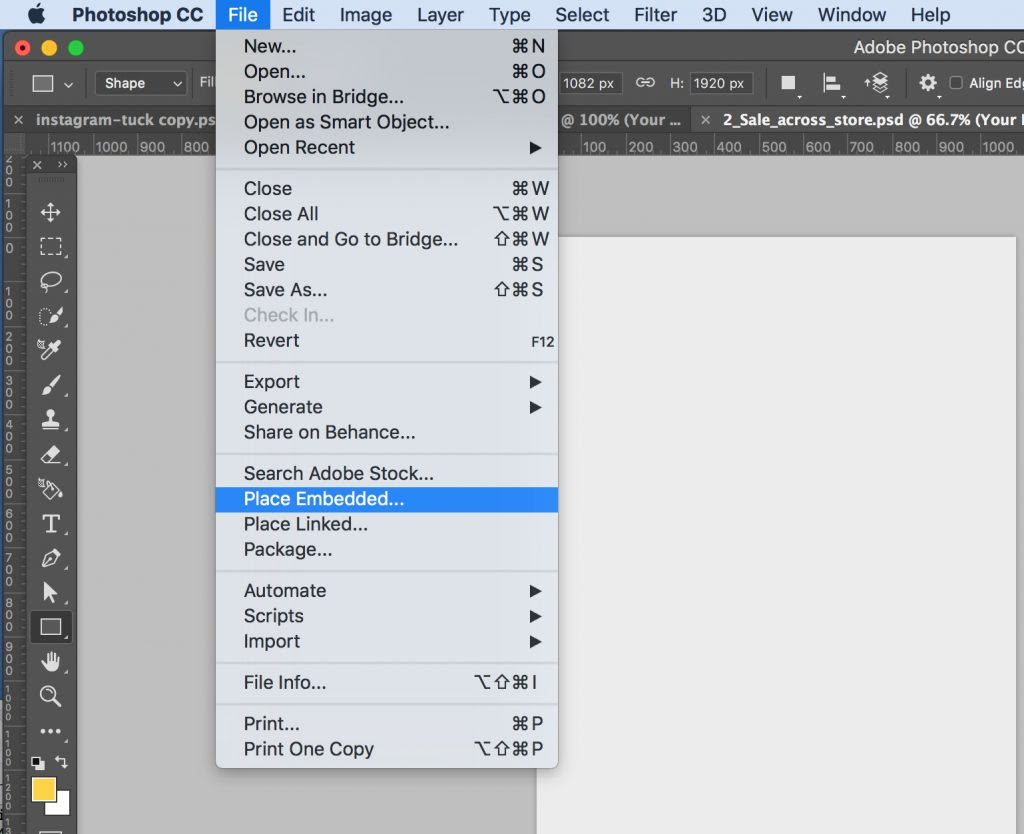Click Search Adobe Stock
The height and width of the screenshot is (834, 1024).
[387, 473]
